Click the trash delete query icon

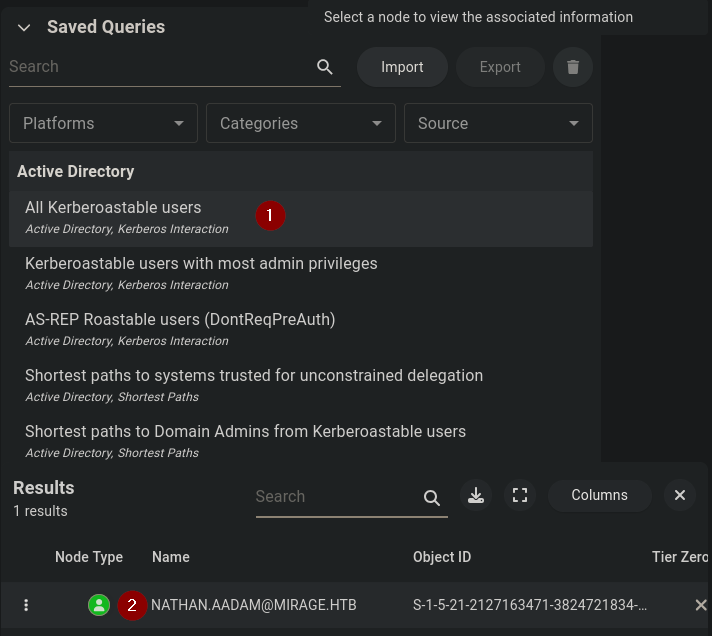click(573, 67)
